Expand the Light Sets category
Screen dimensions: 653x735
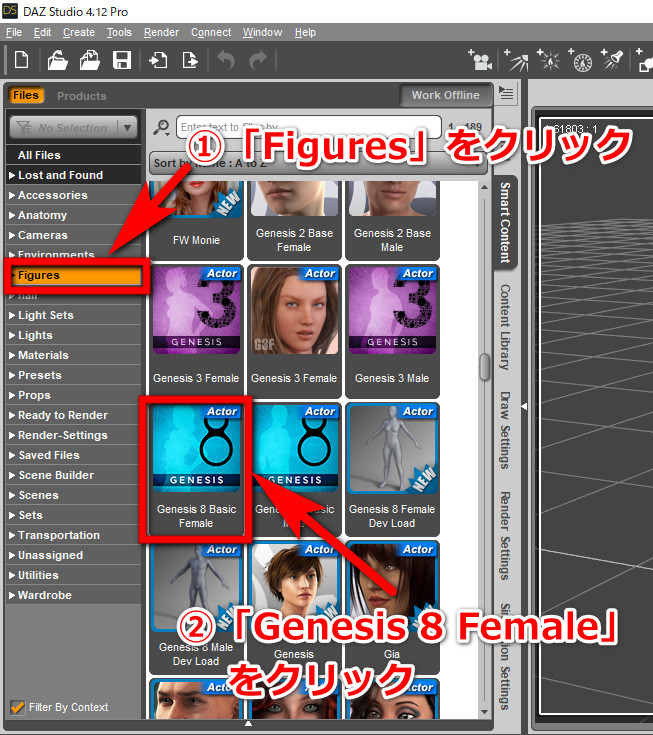[46, 315]
